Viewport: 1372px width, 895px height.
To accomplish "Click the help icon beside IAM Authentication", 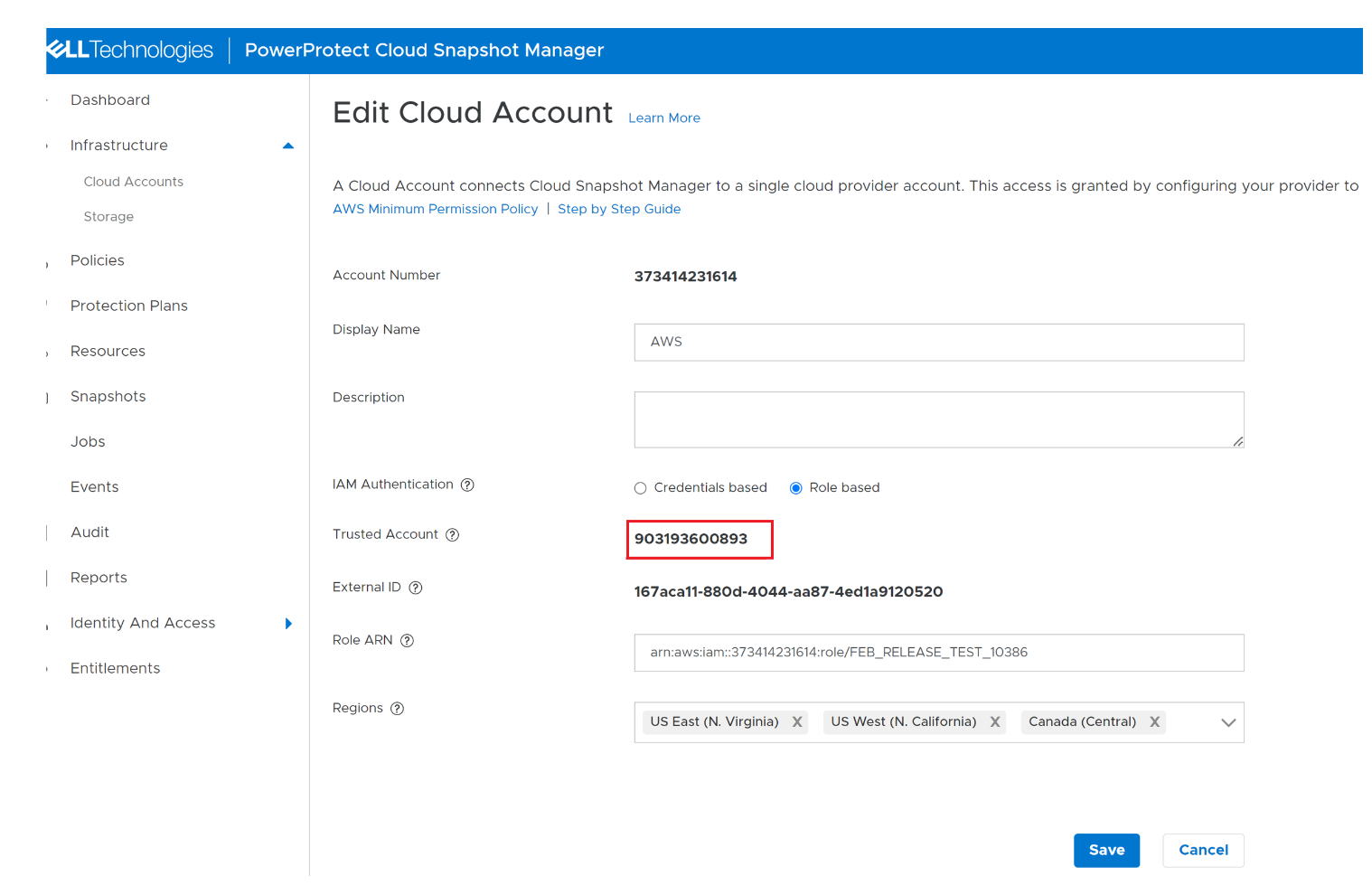I will (x=466, y=485).
